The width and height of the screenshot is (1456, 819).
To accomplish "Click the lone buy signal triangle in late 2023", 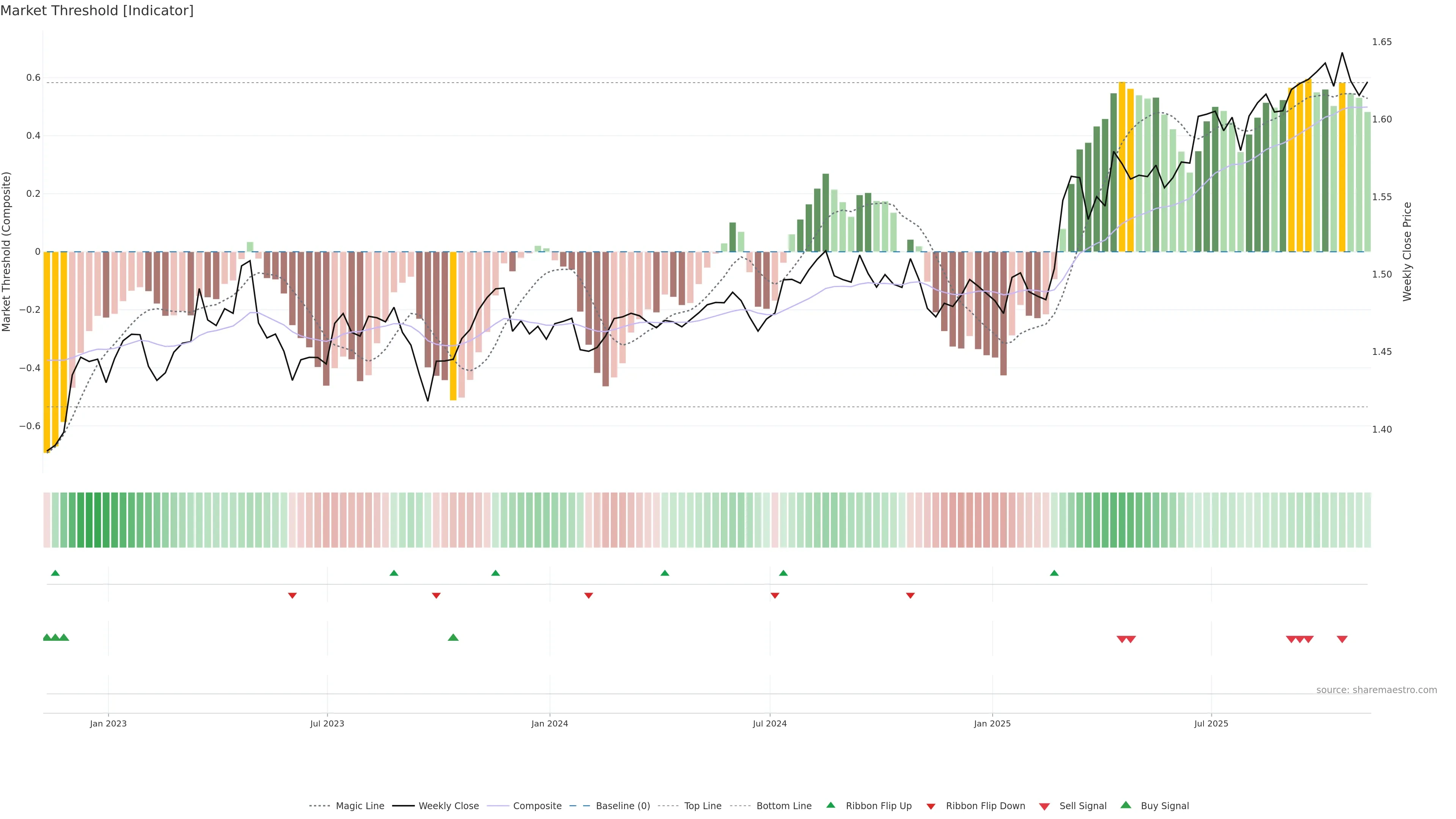I will (x=453, y=637).
